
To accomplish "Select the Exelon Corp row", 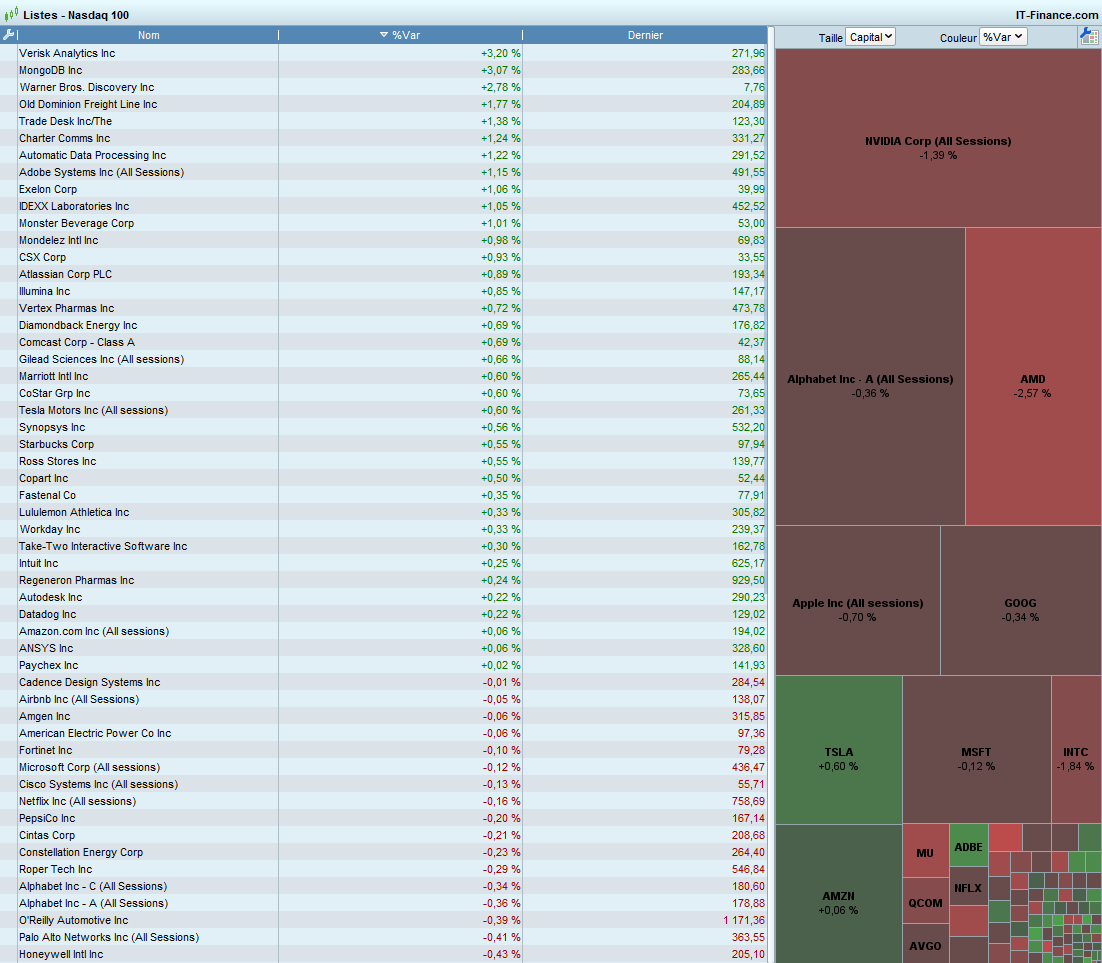I will (x=383, y=189).
